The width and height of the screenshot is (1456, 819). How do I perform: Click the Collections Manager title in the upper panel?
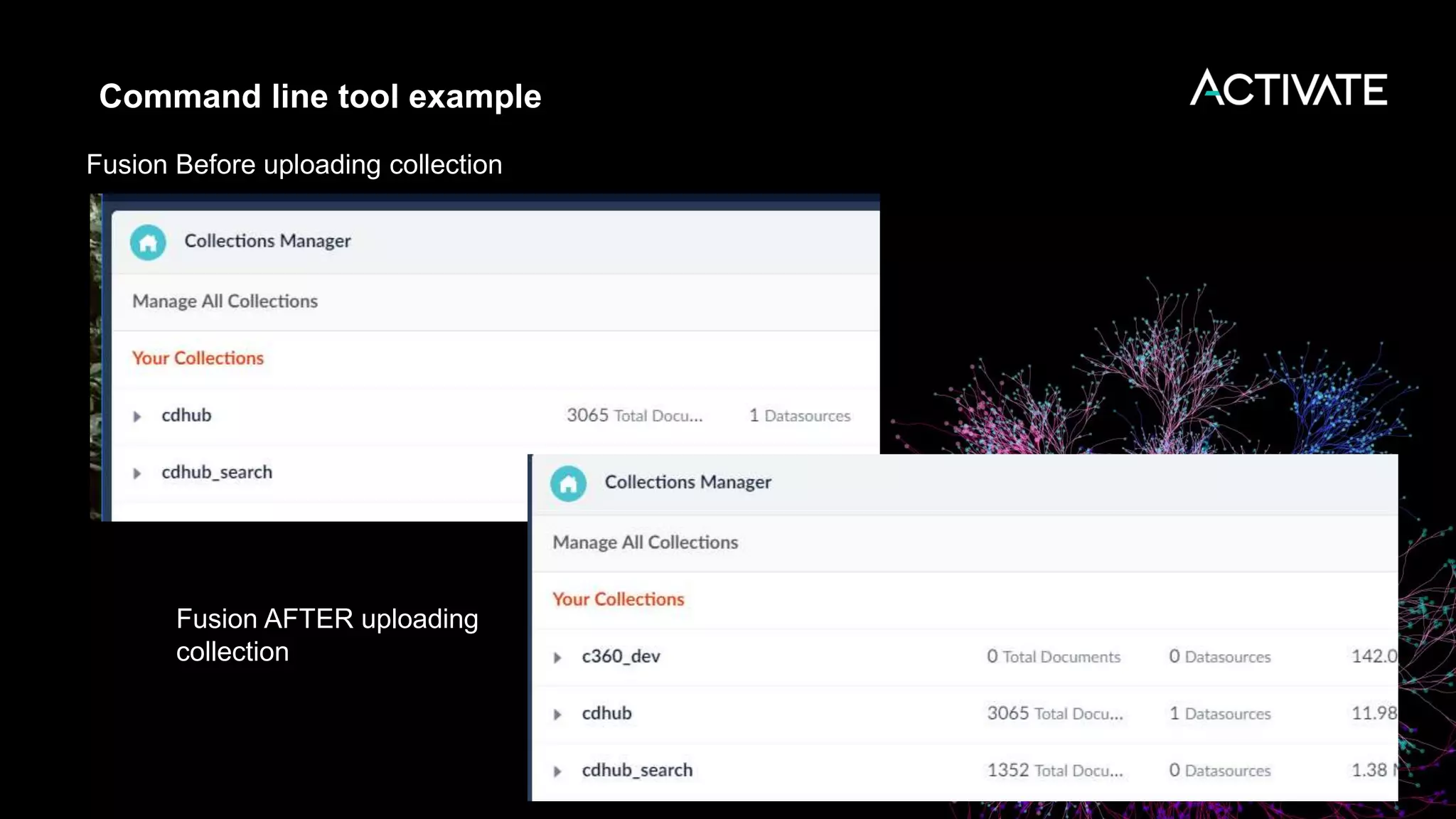click(267, 241)
